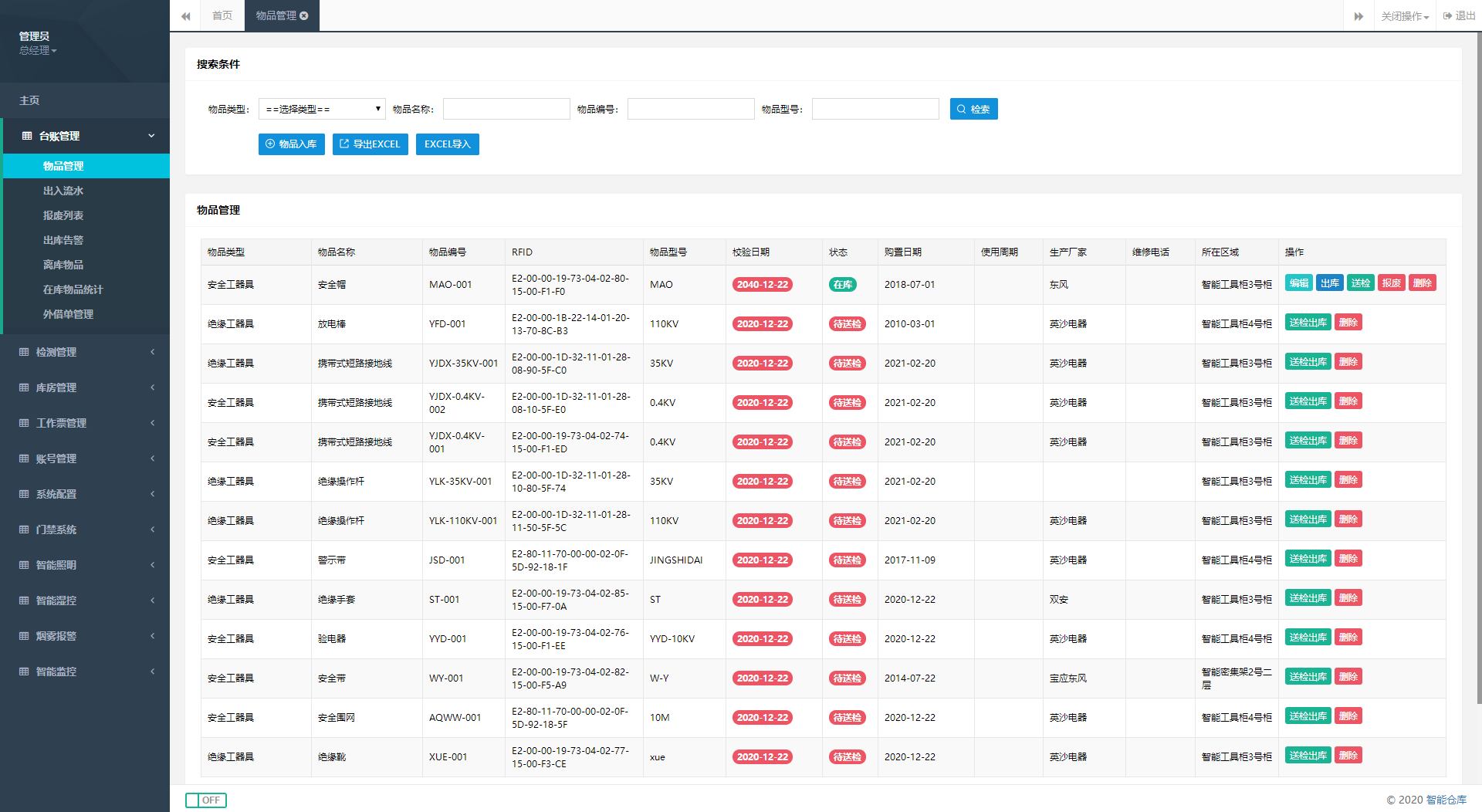Screen dimensions: 1482x812
Task: Click the 导出EXCEL button
Action: [370, 144]
